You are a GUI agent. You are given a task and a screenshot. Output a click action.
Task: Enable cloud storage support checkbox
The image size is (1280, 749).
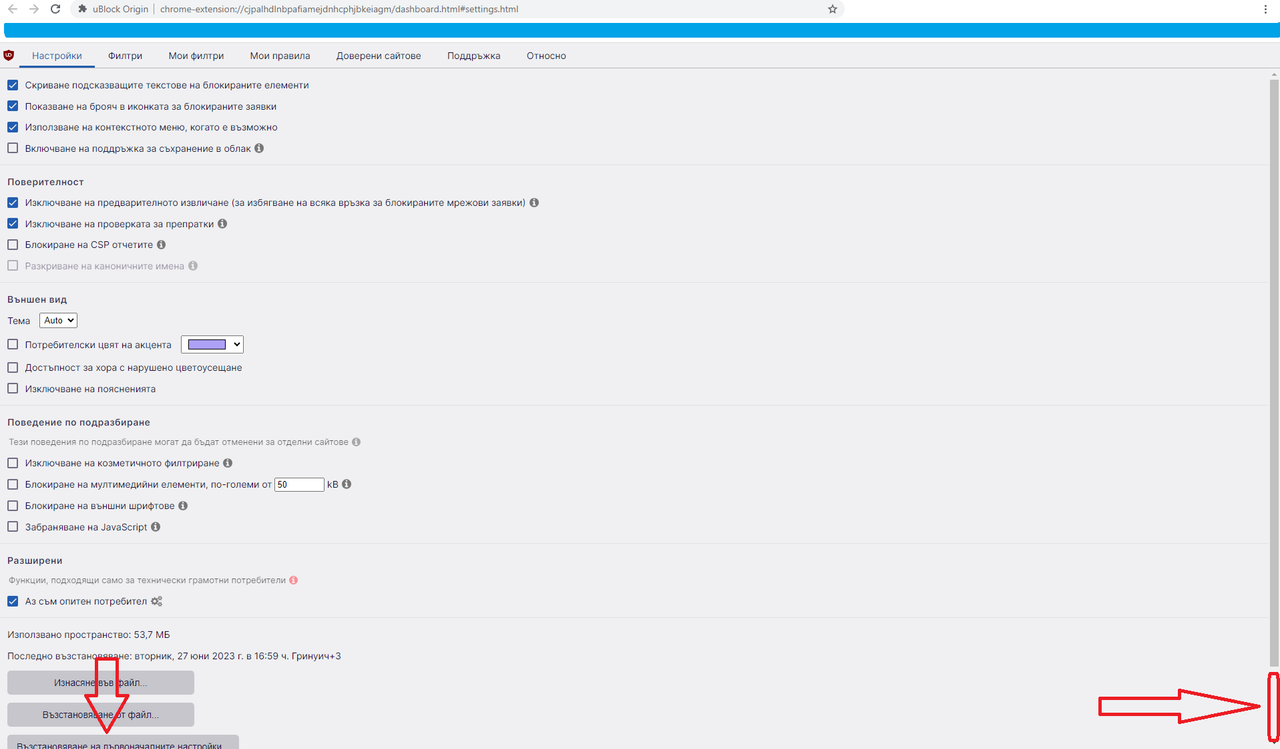[x=12, y=147]
